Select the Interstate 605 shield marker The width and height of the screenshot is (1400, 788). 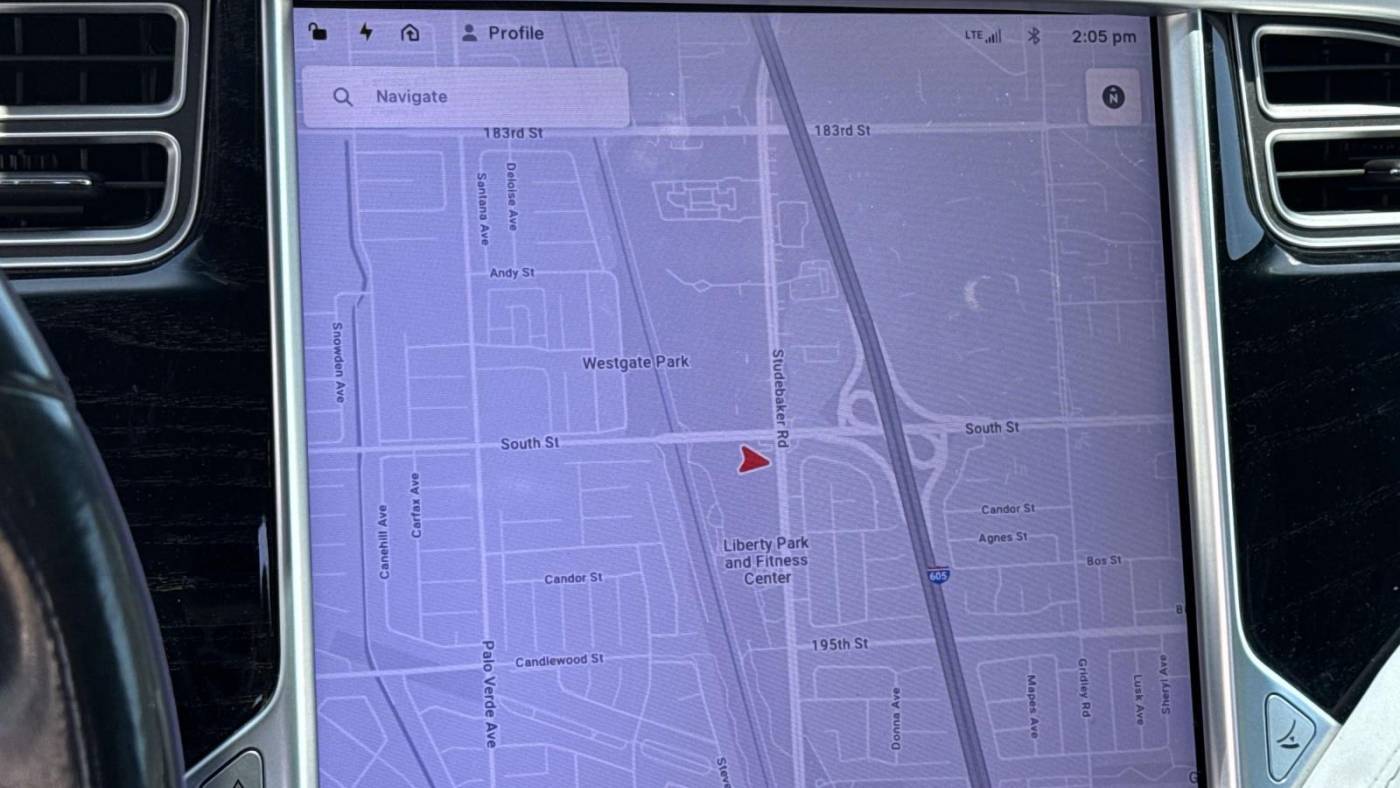[937, 576]
